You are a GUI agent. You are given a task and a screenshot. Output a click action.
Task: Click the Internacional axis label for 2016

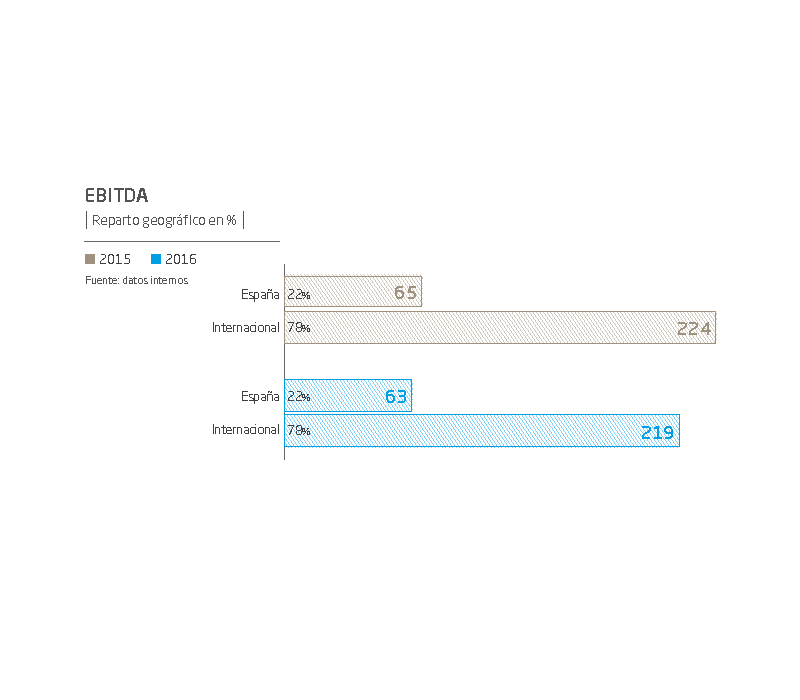[x=245, y=430]
